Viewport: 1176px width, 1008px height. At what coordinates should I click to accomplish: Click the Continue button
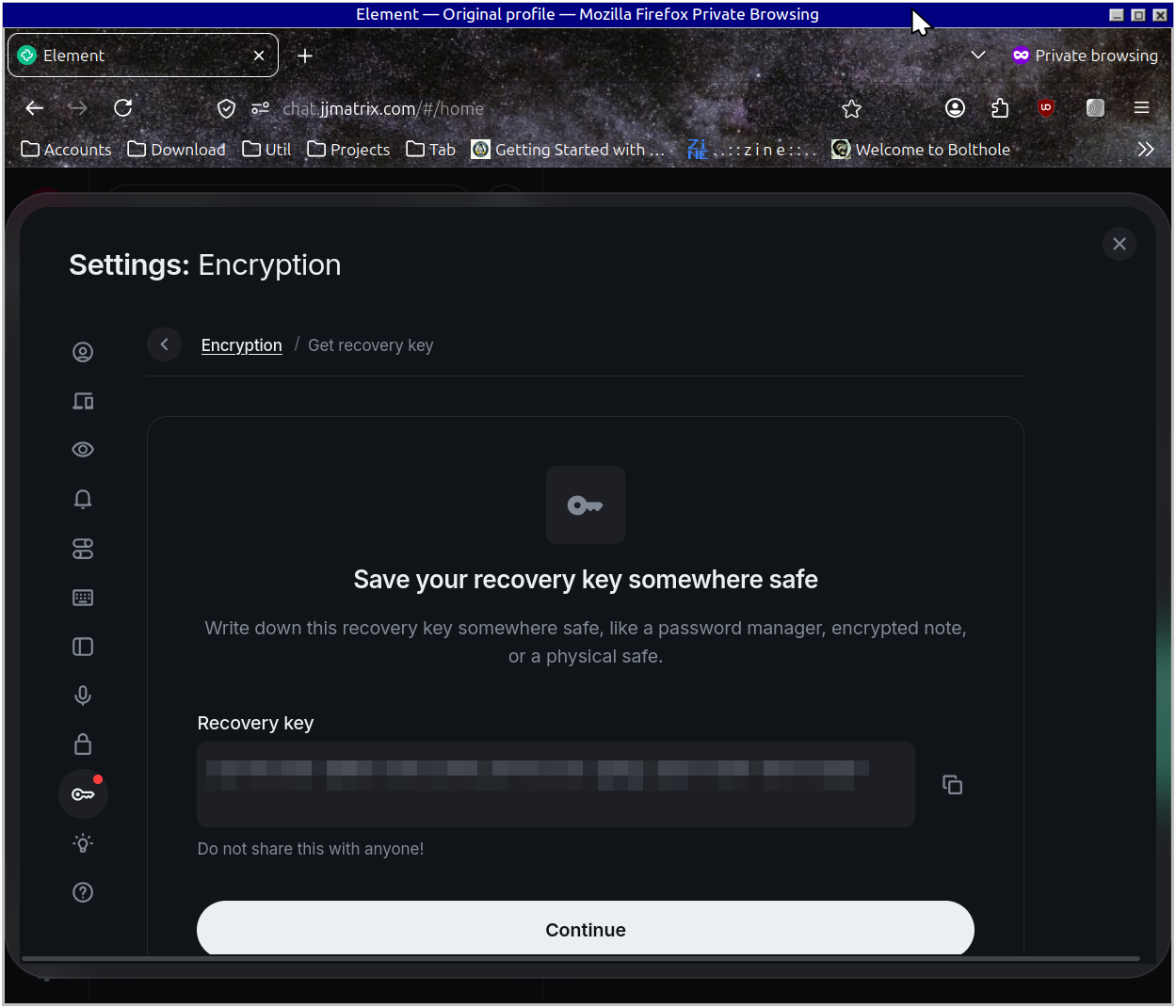[586, 929]
